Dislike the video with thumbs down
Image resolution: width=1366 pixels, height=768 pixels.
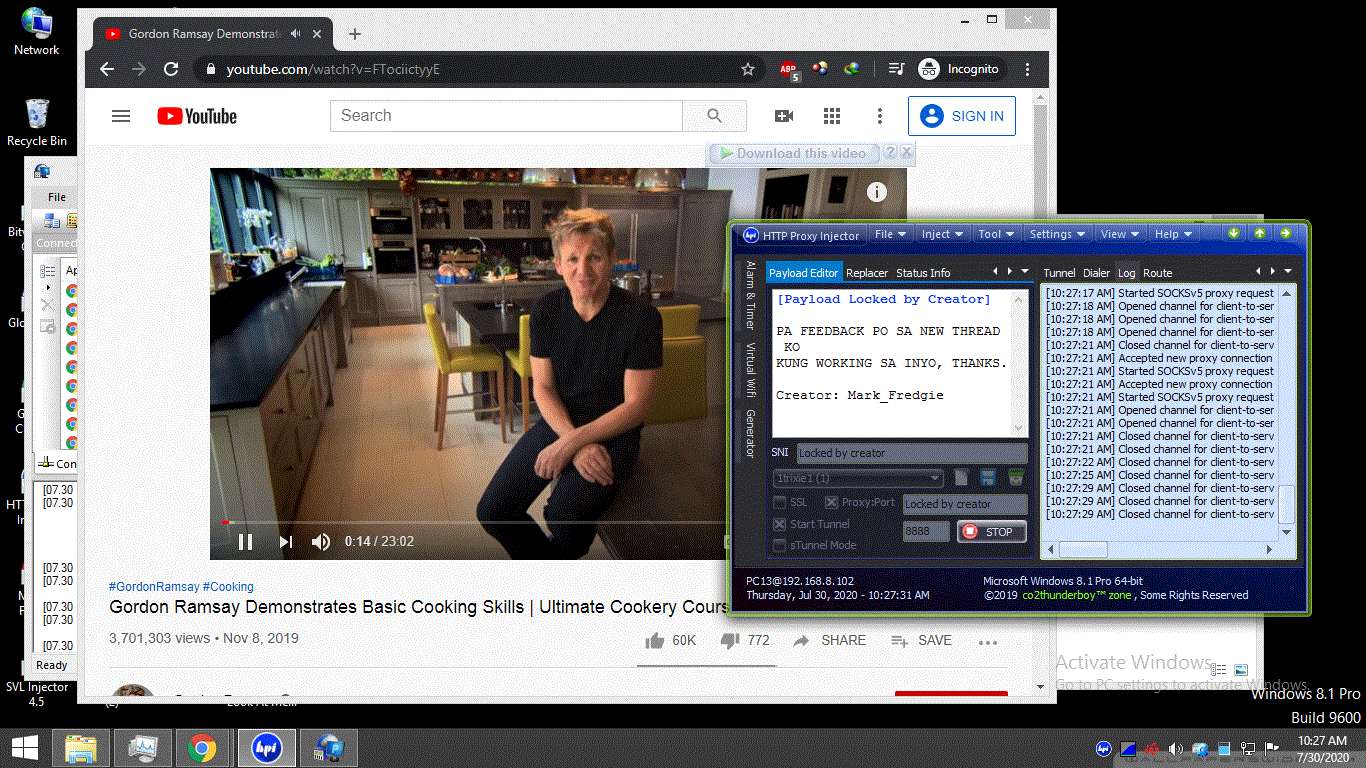tap(730, 640)
